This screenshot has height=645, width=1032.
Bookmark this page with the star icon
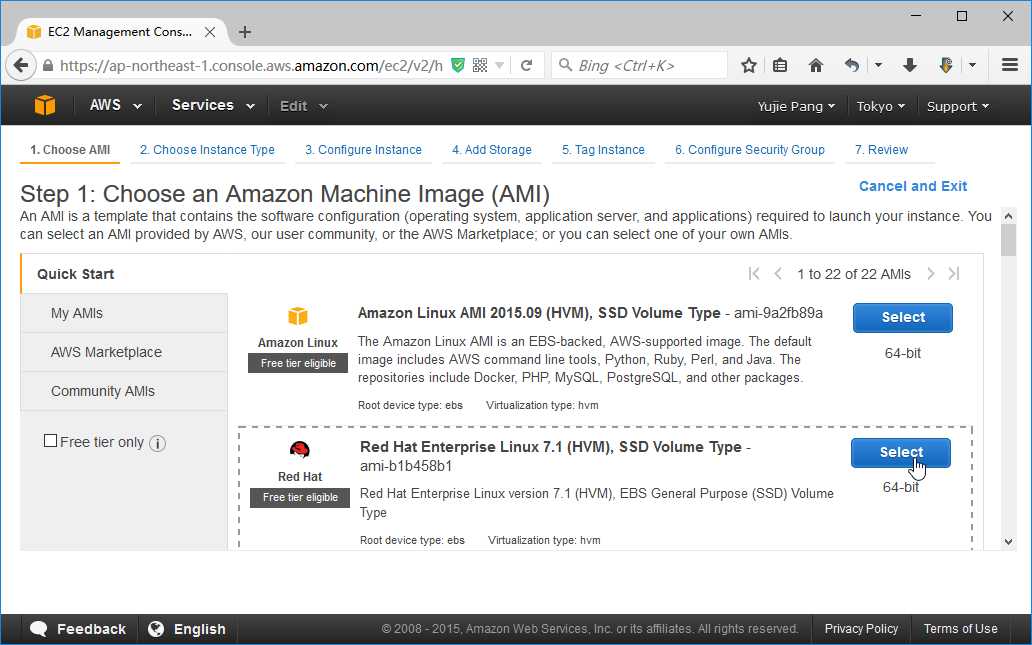(x=748, y=65)
